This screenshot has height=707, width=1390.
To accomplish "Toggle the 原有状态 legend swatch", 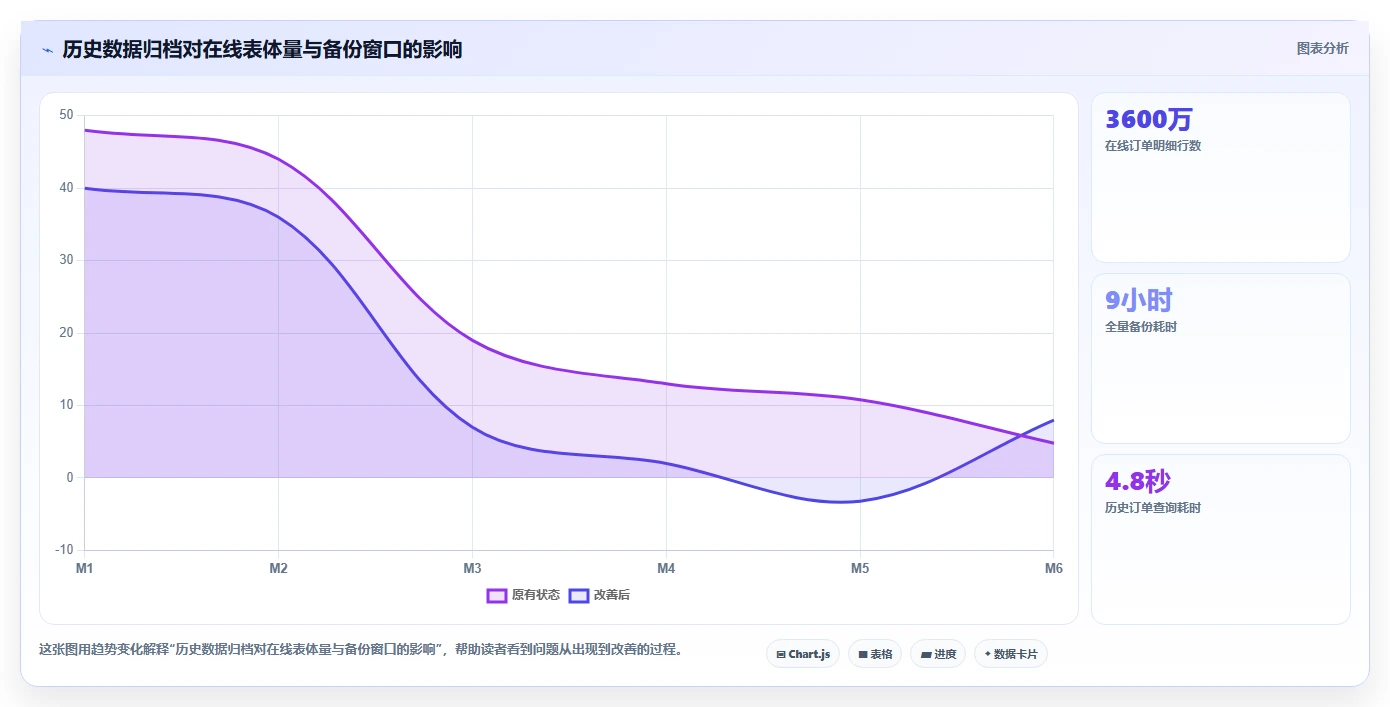I will click(x=497, y=595).
